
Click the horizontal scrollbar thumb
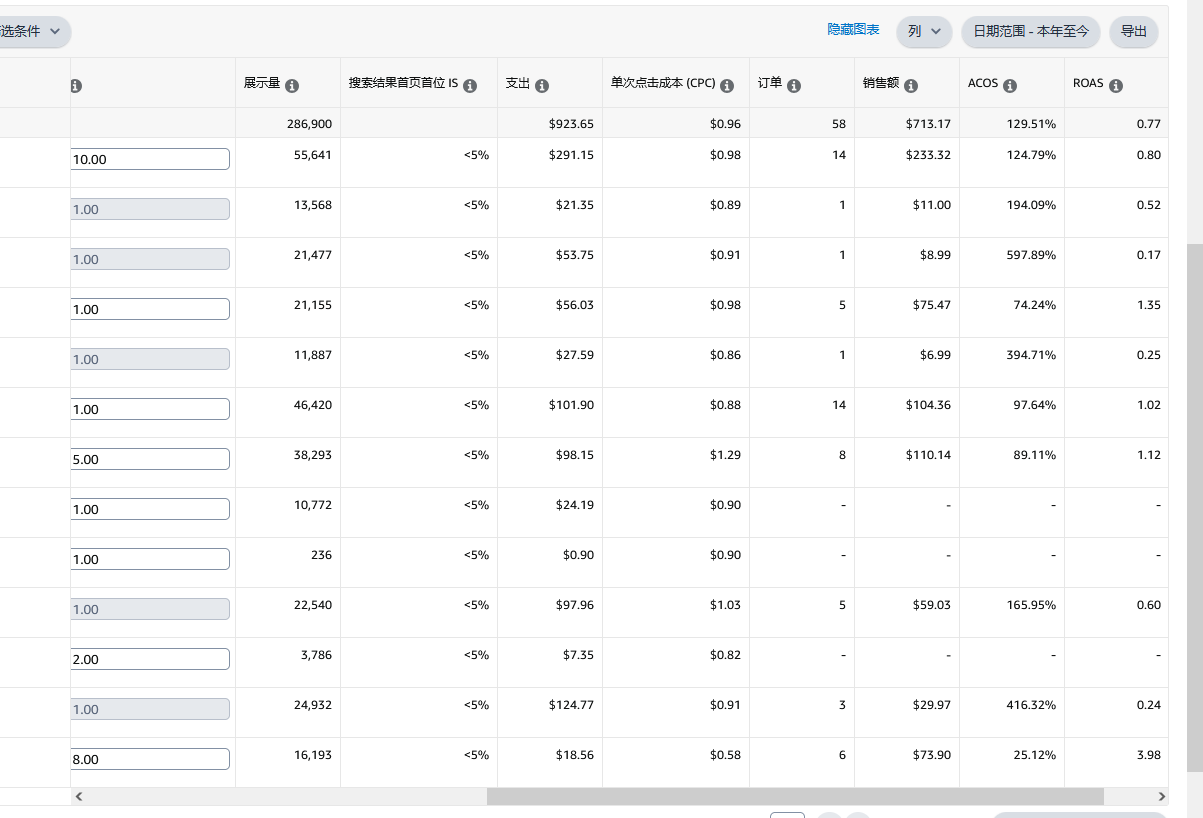[x=795, y=797]
